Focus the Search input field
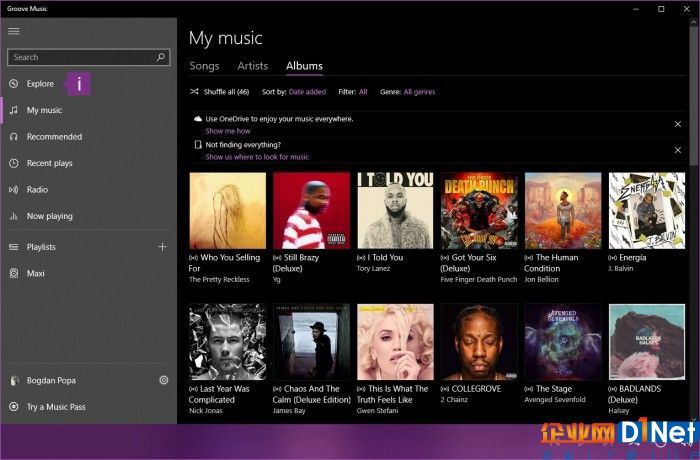 88,57
